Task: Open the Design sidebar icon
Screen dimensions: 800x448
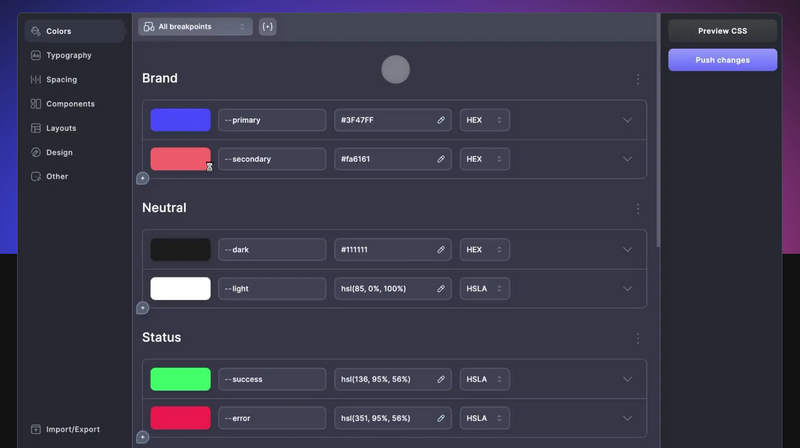Action: click(x=36, y=152)
